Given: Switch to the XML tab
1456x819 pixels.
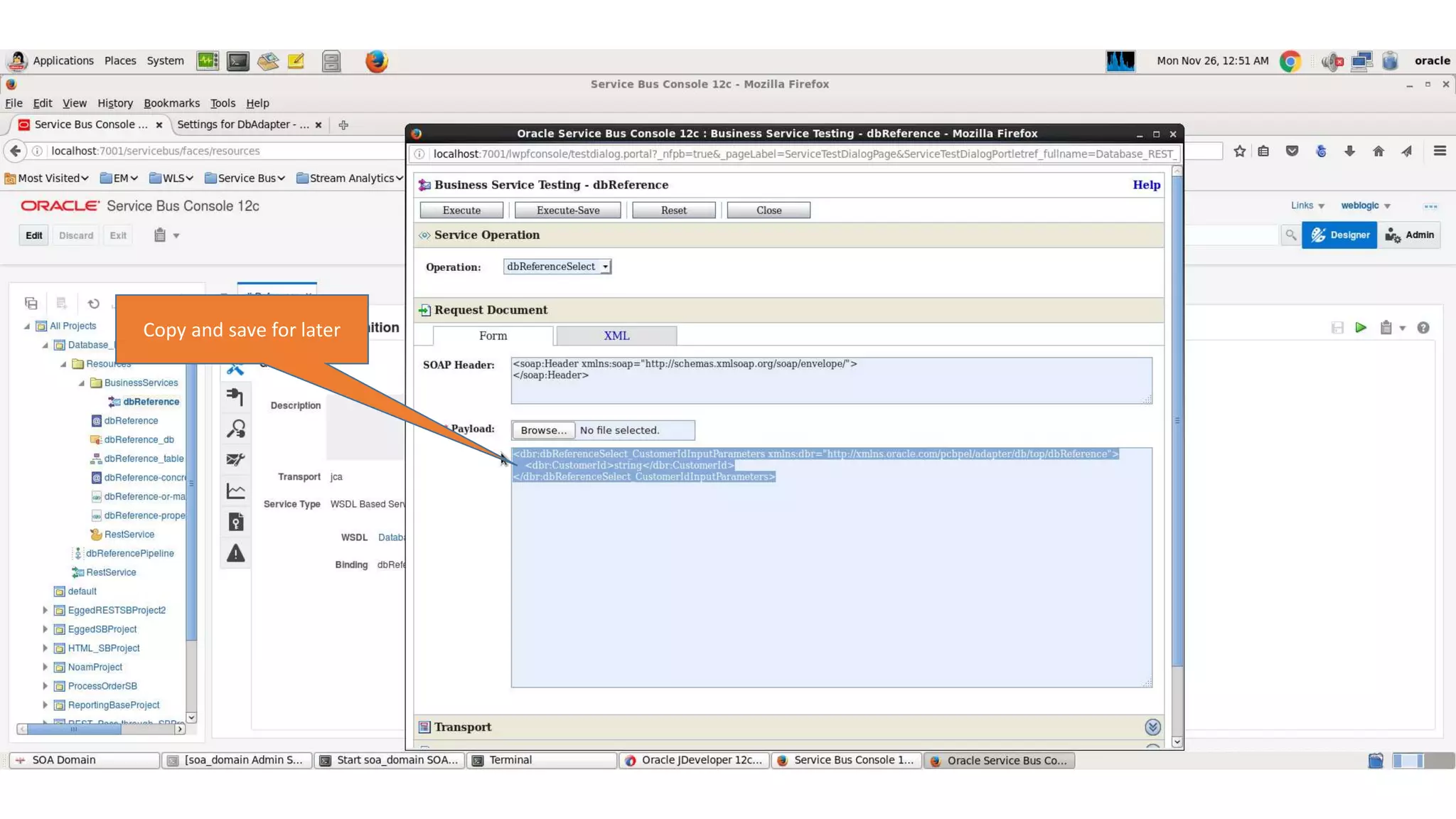Looking at the screenshot, I should pos(616,336).
